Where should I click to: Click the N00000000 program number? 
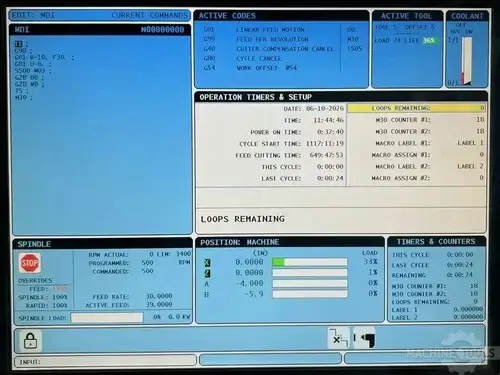pyautogui.click(x=162, y=30)
